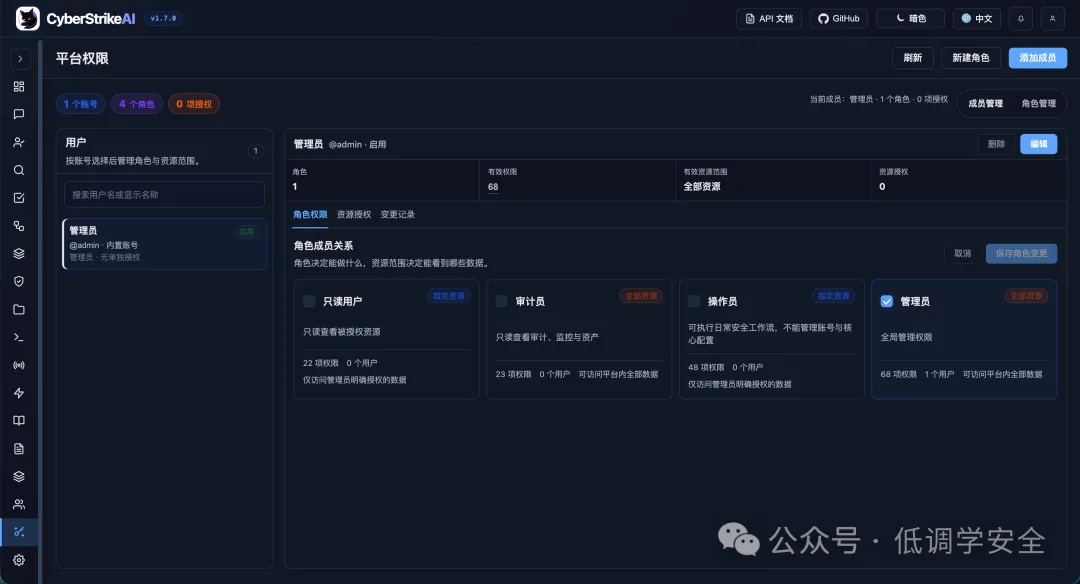
Task: Toggle the 暗色 theme button
Action: coord(911,19)
